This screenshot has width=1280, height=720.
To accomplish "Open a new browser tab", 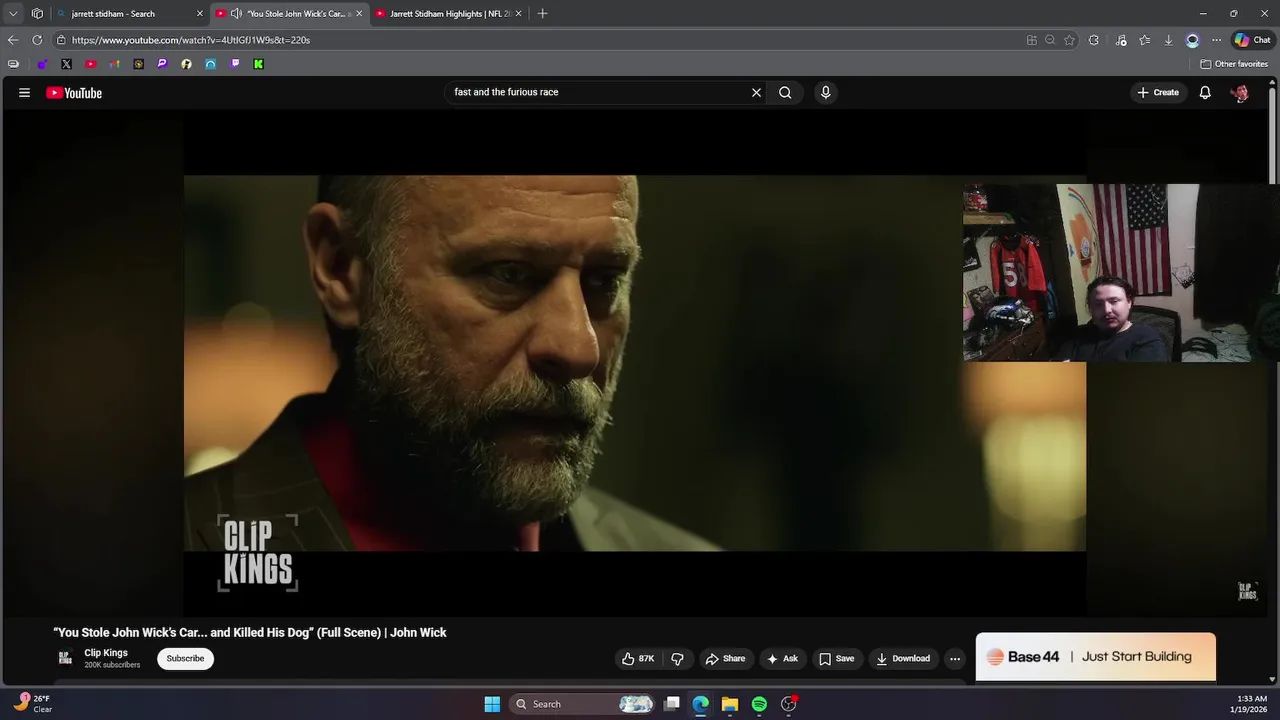I will coord(542,14).
